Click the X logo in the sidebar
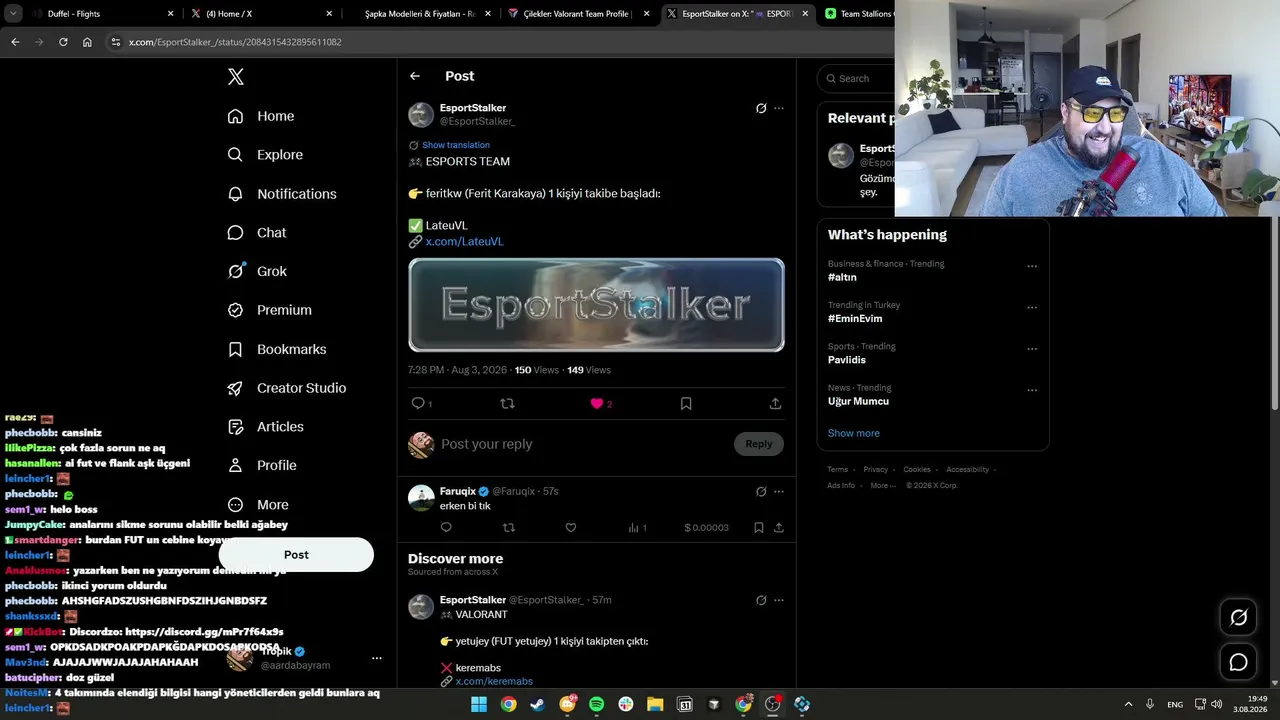 (x=235, y=77)
